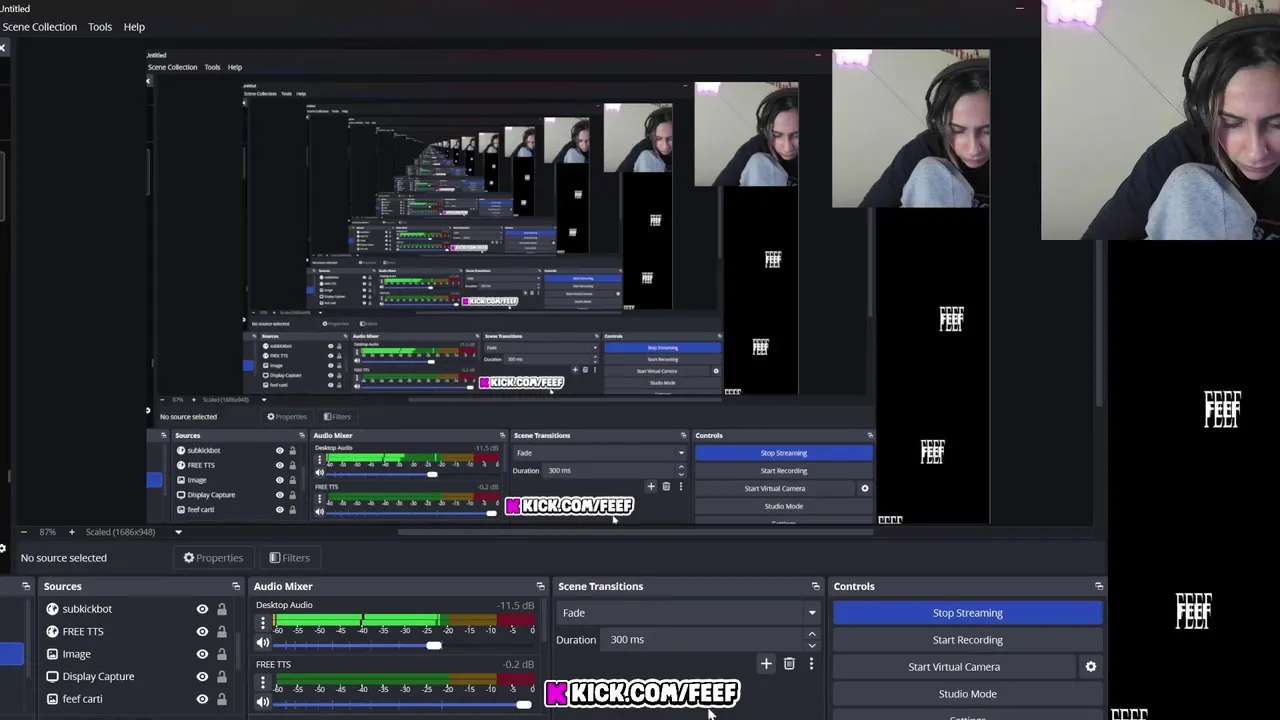1280x720 pixels.
Task: Click the Start Virtual Camera button
Action: (954, 667)
